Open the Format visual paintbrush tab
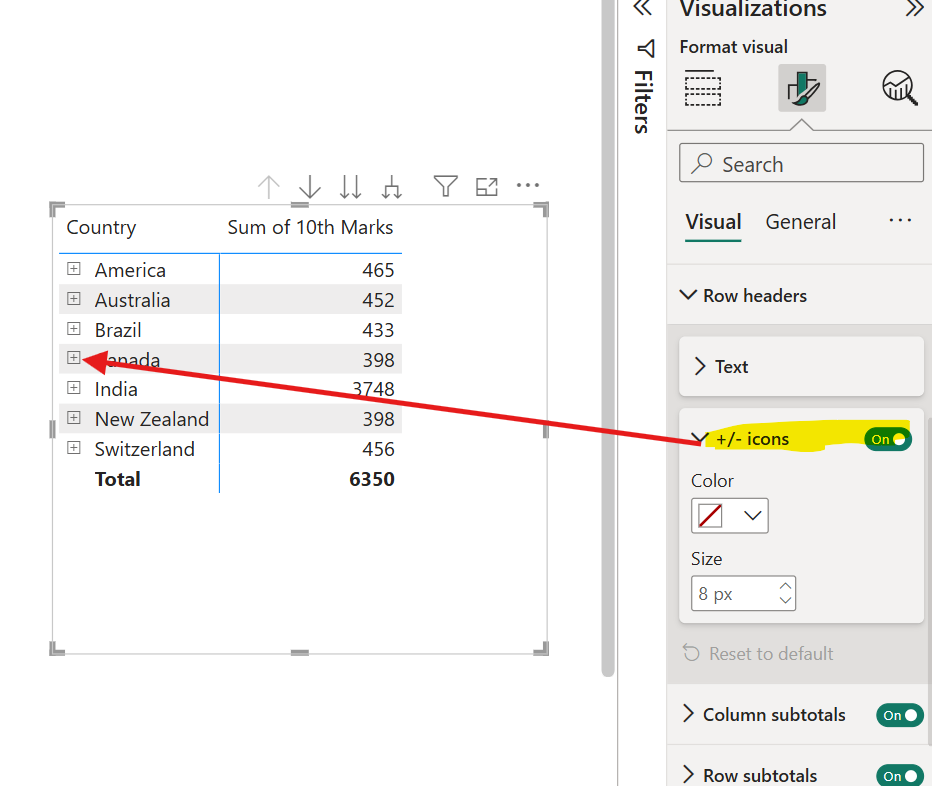 pyautogui.click(x=802, y=89)
